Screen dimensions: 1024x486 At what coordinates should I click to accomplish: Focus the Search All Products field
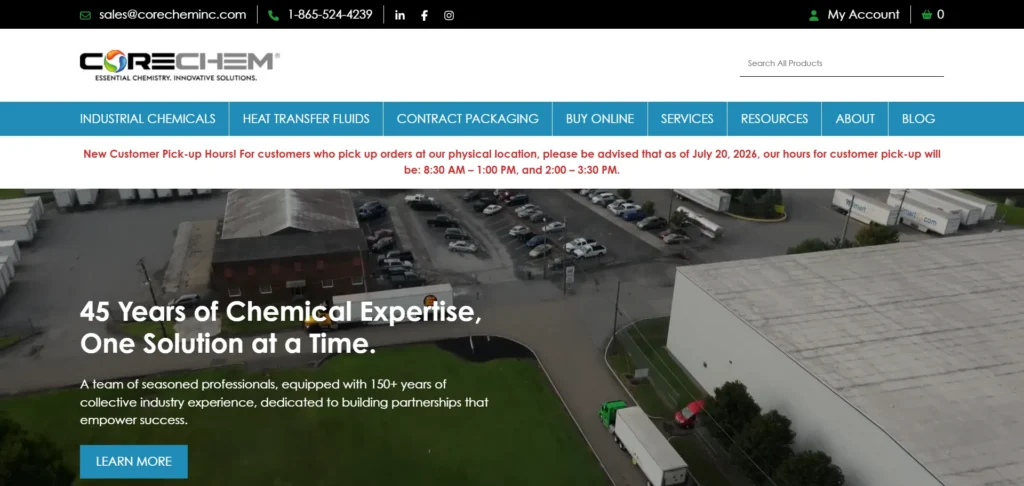[841, 64]
